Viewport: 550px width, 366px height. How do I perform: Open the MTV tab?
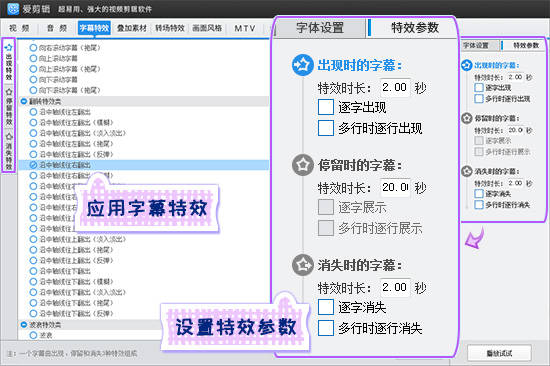tap(245, 28)
